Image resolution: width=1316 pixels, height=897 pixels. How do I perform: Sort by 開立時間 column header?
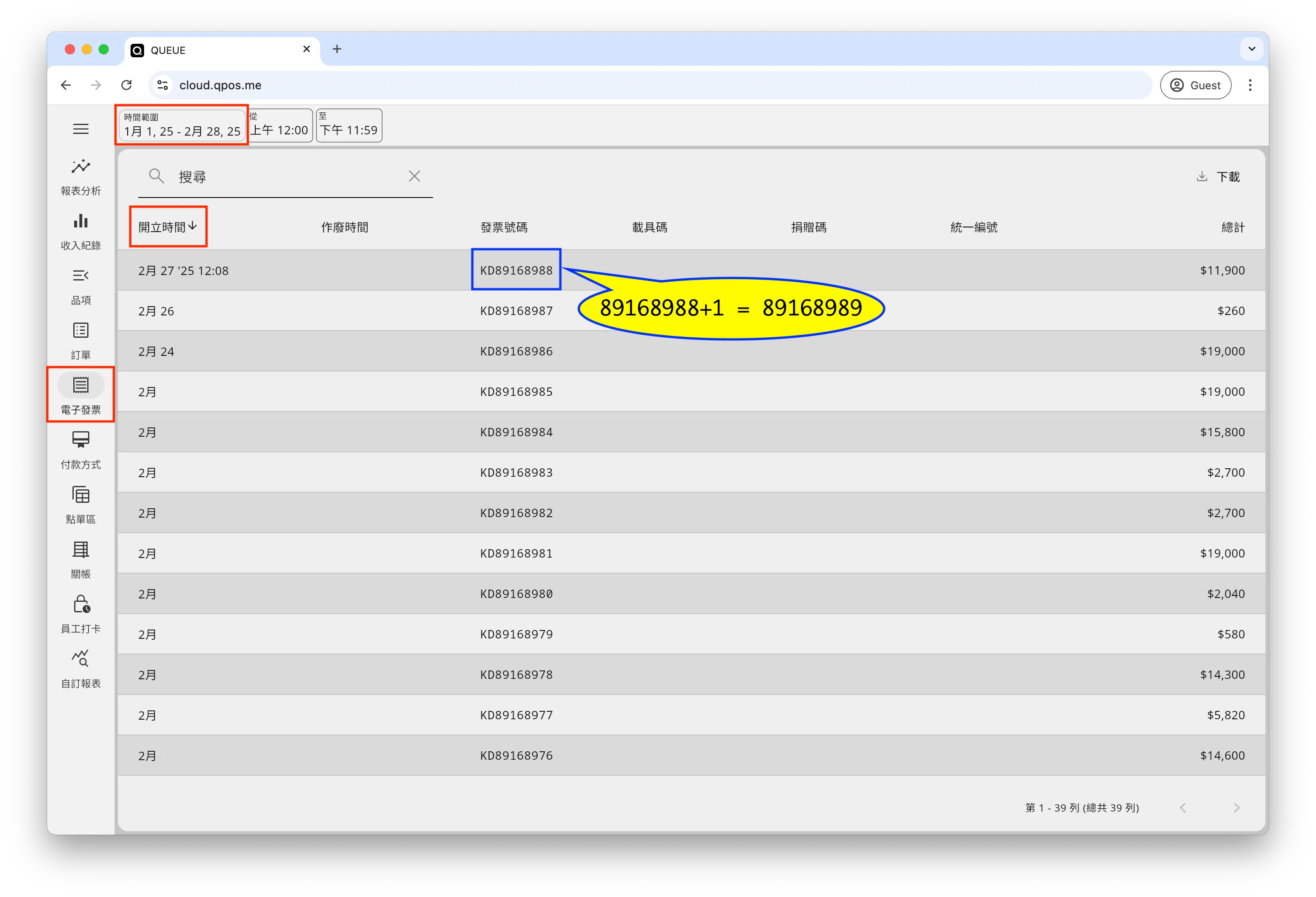pos(168,227)
